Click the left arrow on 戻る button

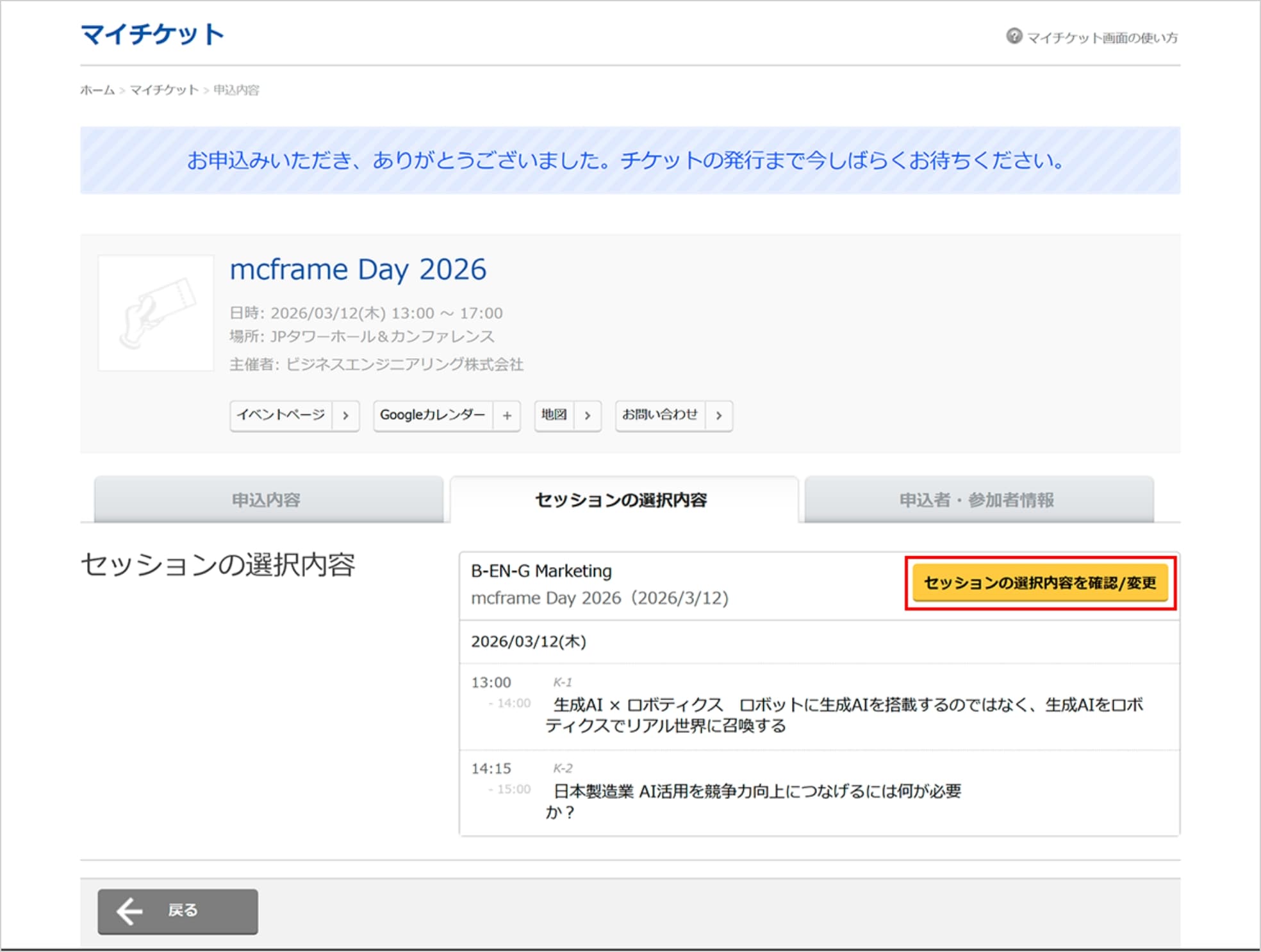point(129,911)
